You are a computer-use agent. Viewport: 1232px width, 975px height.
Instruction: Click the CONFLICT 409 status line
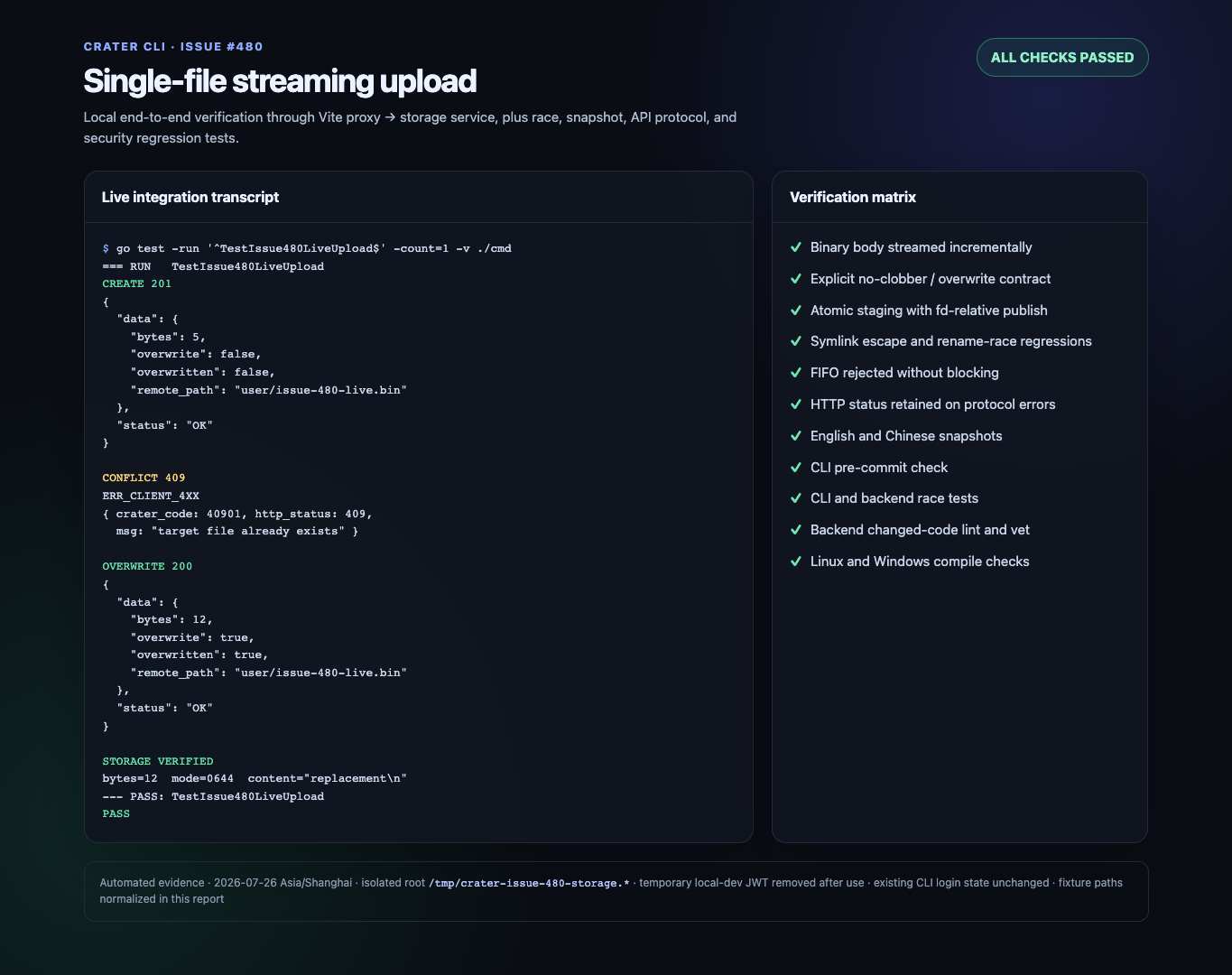point(144,478)
